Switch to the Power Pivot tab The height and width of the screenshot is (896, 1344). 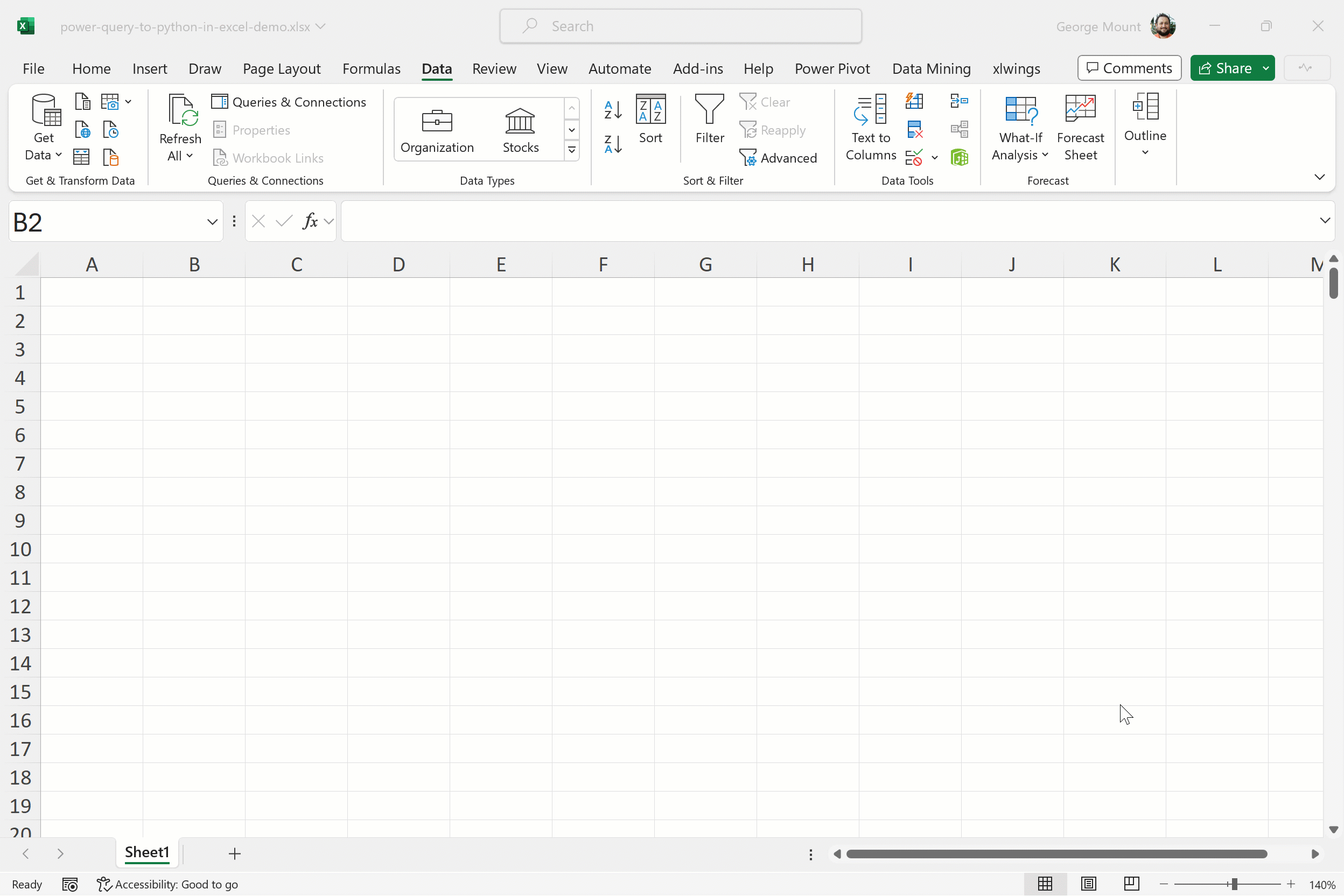(x=831, y=68)
